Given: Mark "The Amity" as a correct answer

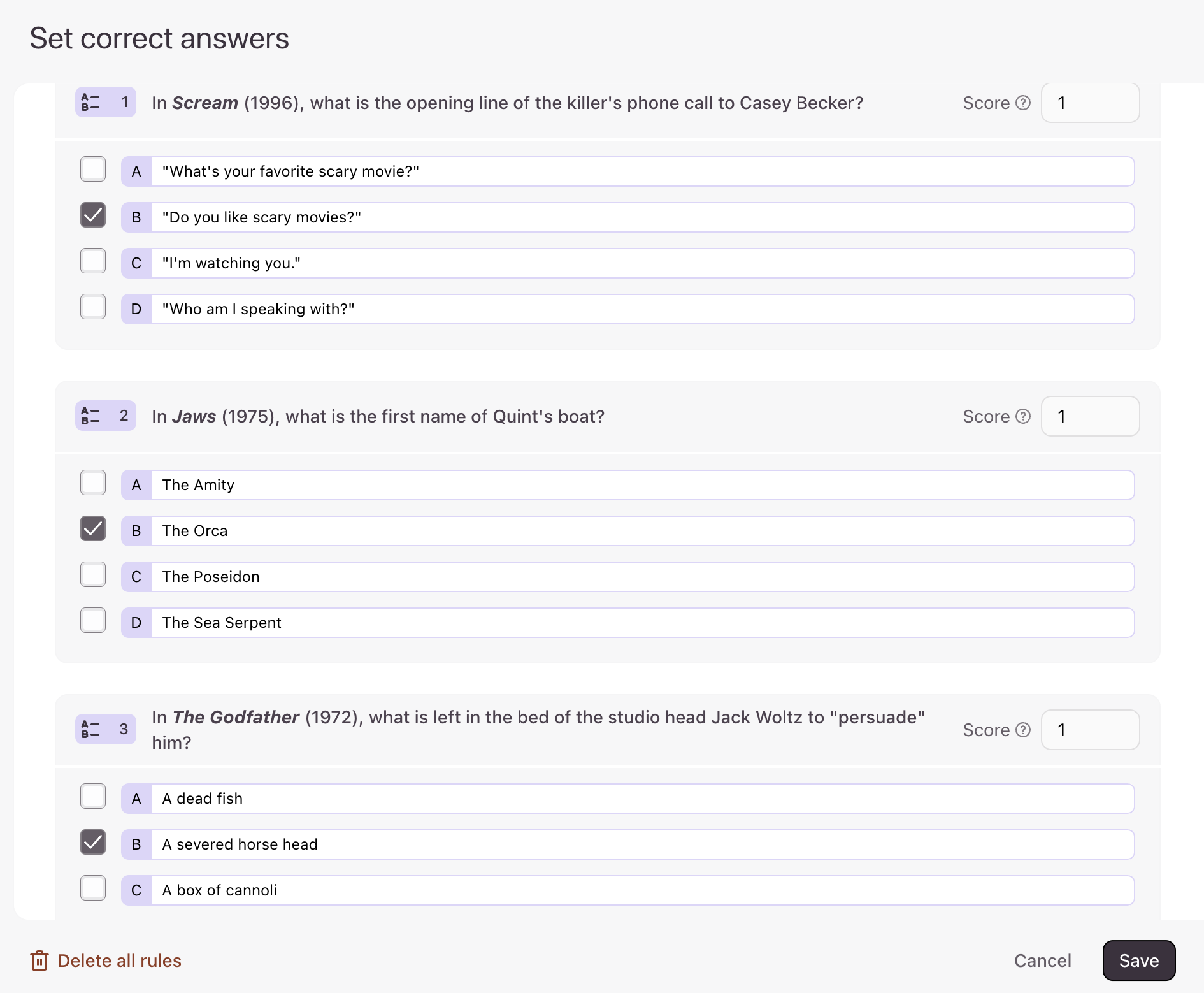Looking at the screenshot, I should click(92, 482).
